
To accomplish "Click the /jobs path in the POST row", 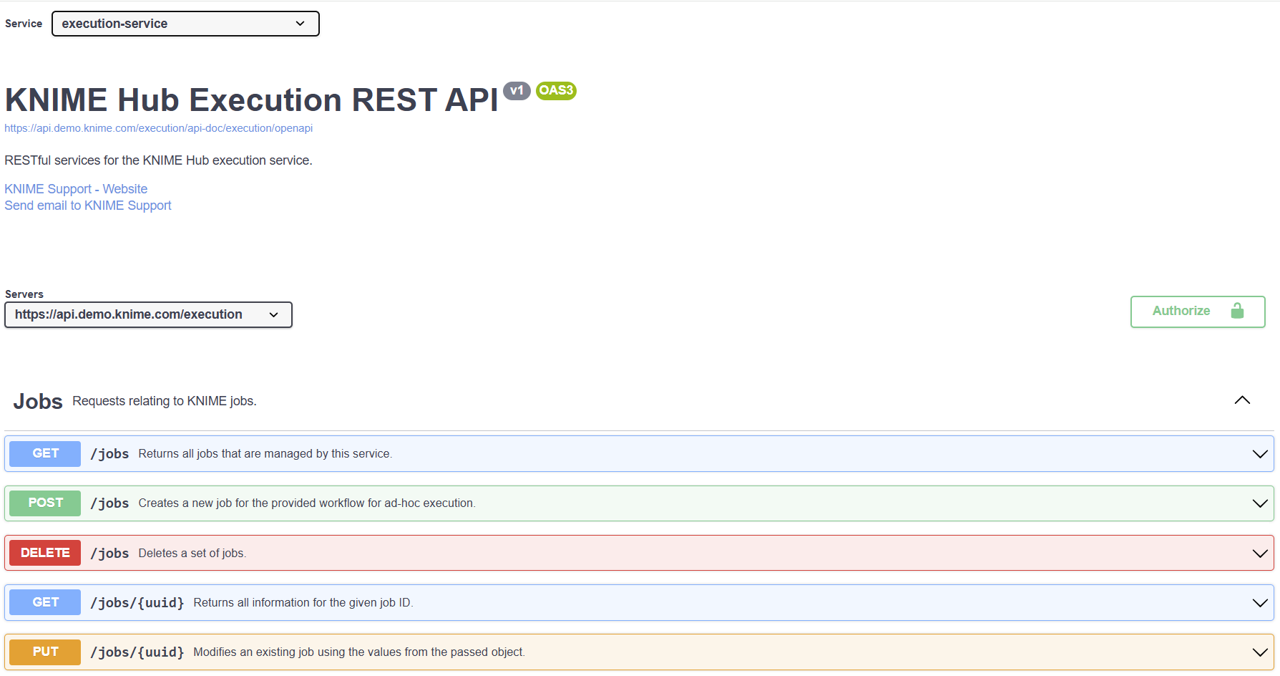I will point(110,503).
